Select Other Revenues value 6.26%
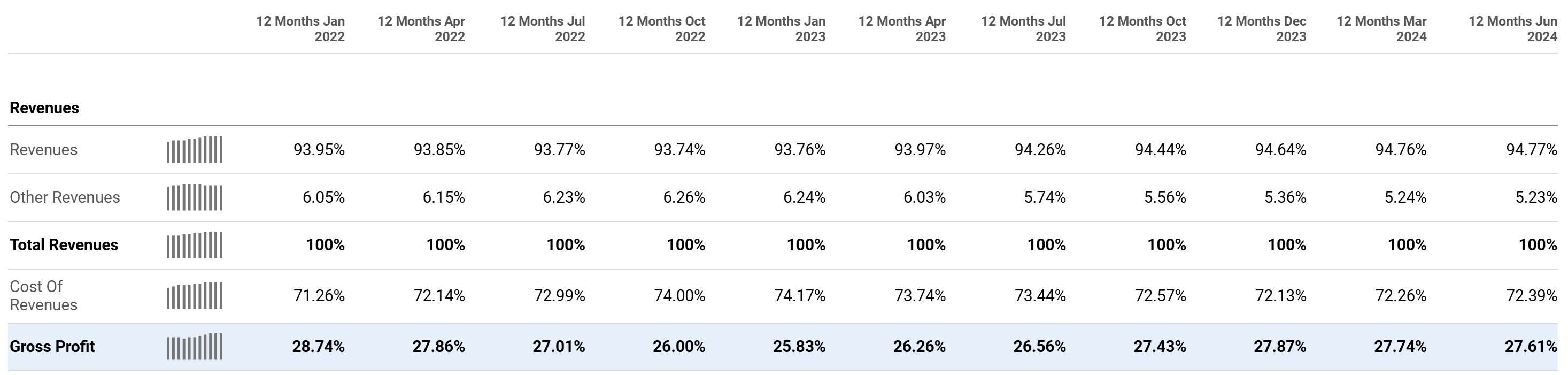The height and width of the screenshot is (375, 1568). tap(684, 198)
